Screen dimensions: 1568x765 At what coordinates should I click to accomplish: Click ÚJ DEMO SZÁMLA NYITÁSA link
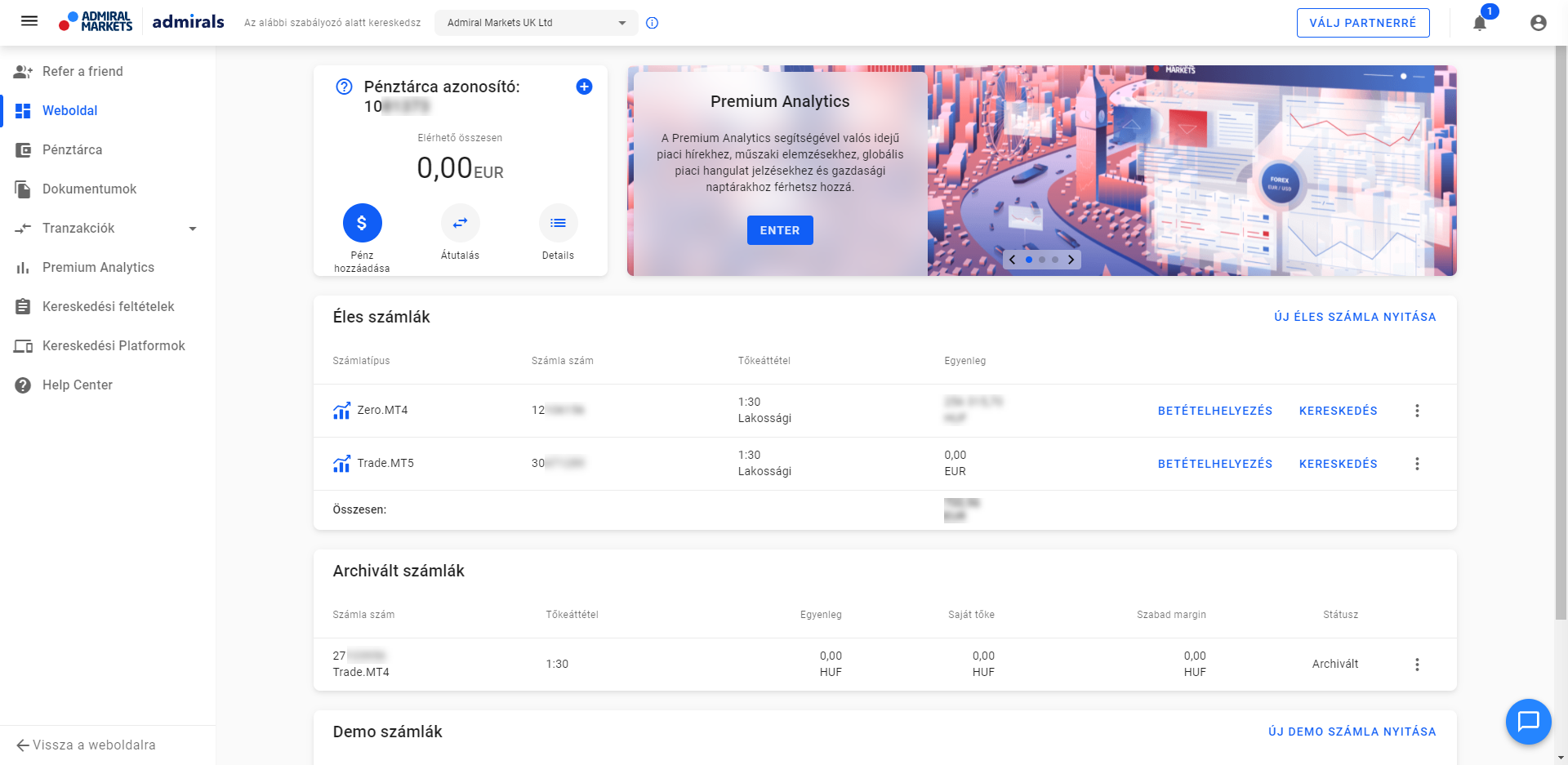1352,732
